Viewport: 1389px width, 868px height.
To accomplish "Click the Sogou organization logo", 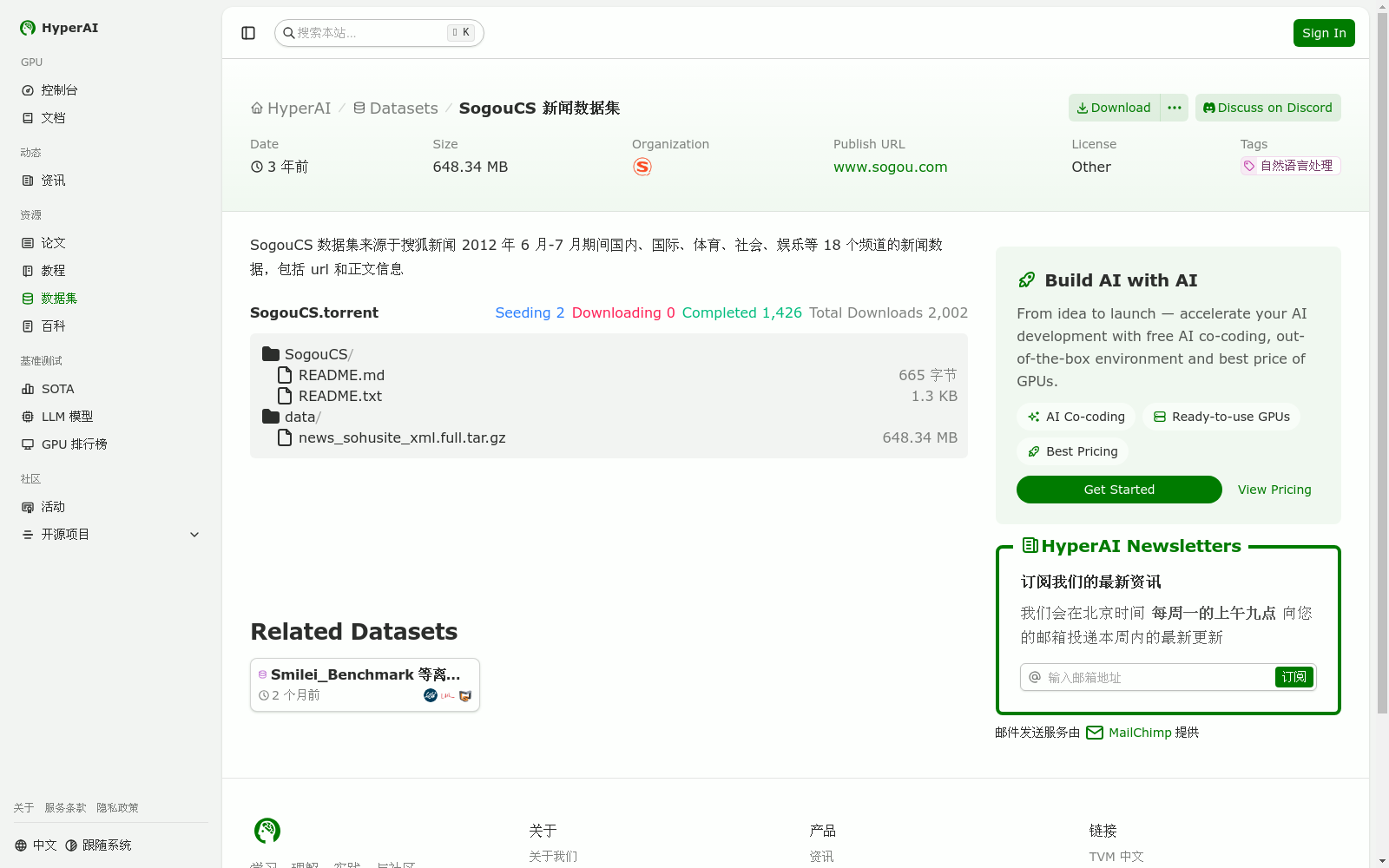I will [x=642, y=167].
